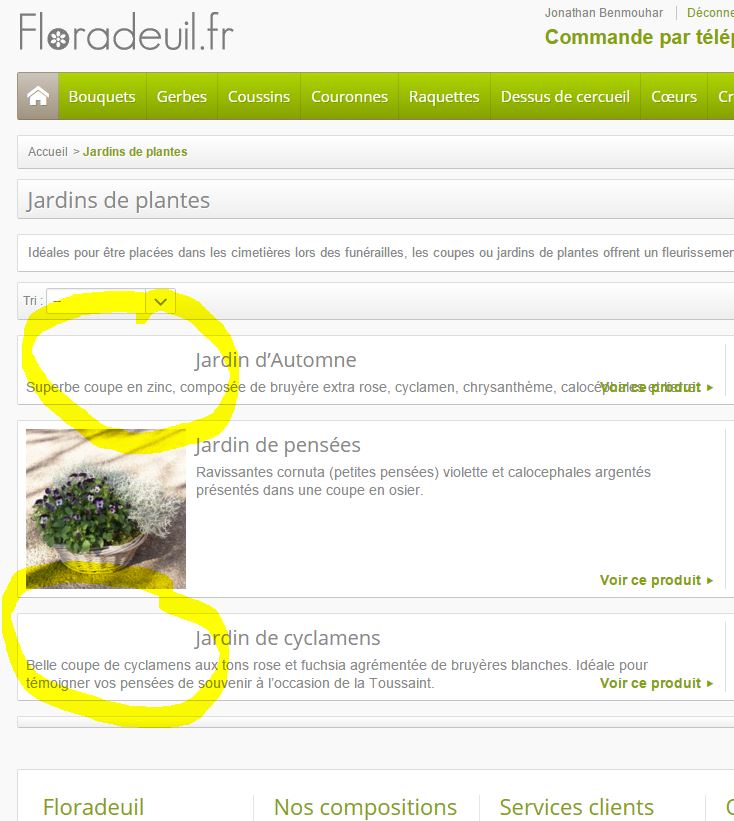Click the Idéales pour être placées intro text
The image size is (734, 821).
tap(381, 253)
